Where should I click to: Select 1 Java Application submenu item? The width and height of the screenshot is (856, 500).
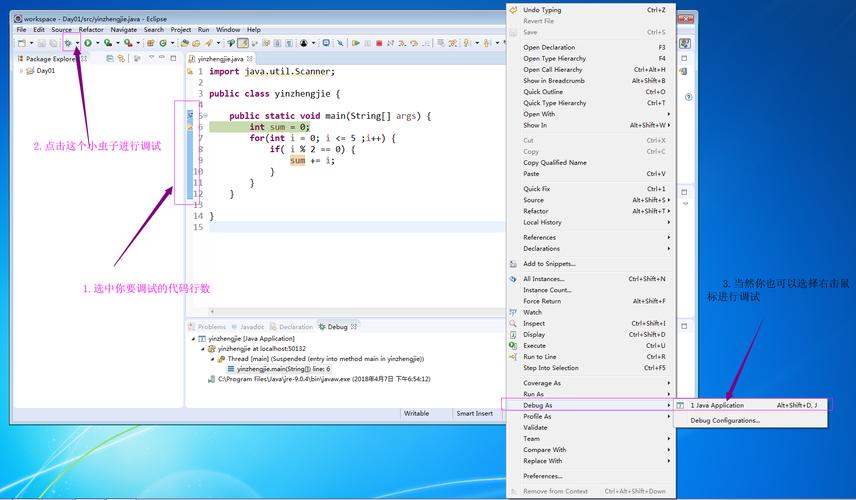(751, 405)
